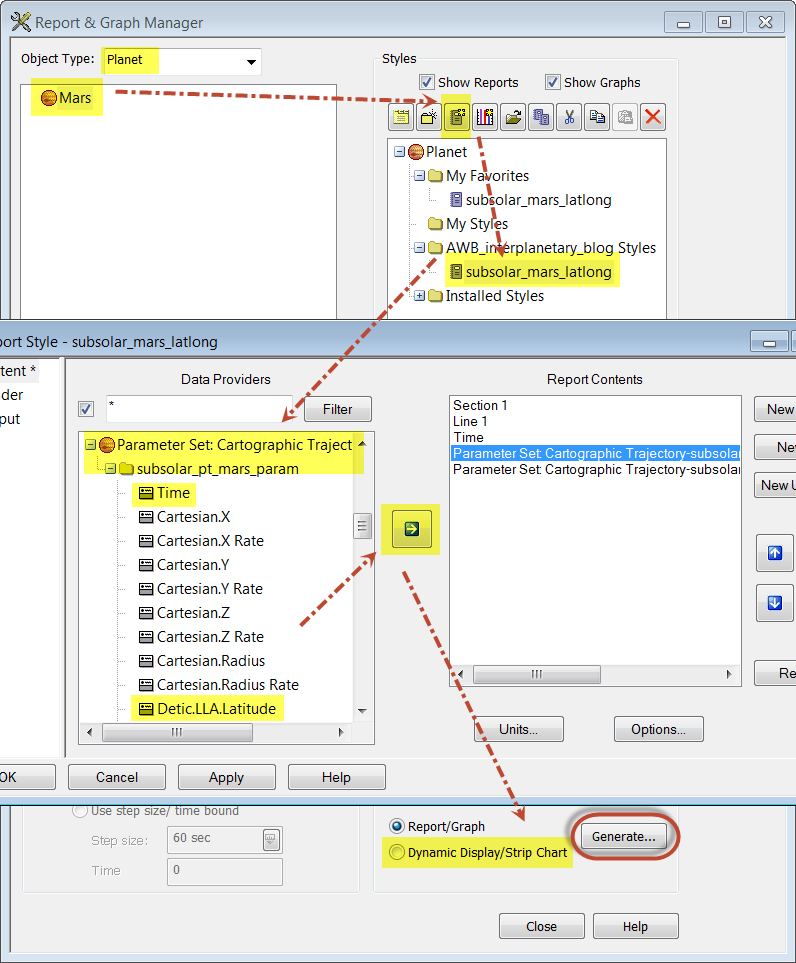The image size is (796, 963).
Task: Select the Cartesian.X Rate data element
Action: click(x=201, y=540)
